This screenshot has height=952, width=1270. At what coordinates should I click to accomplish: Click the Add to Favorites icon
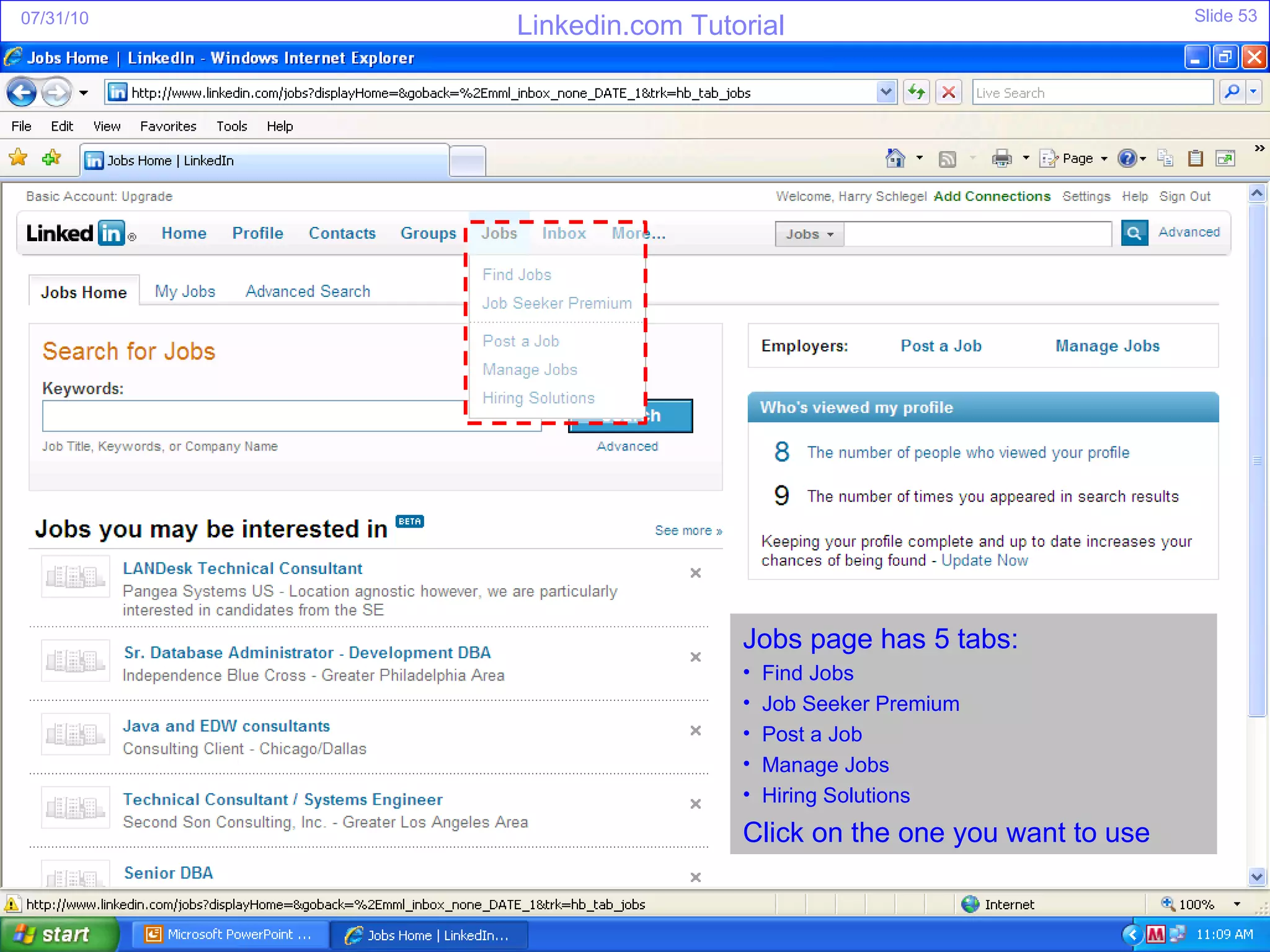[x=51, y=159]
